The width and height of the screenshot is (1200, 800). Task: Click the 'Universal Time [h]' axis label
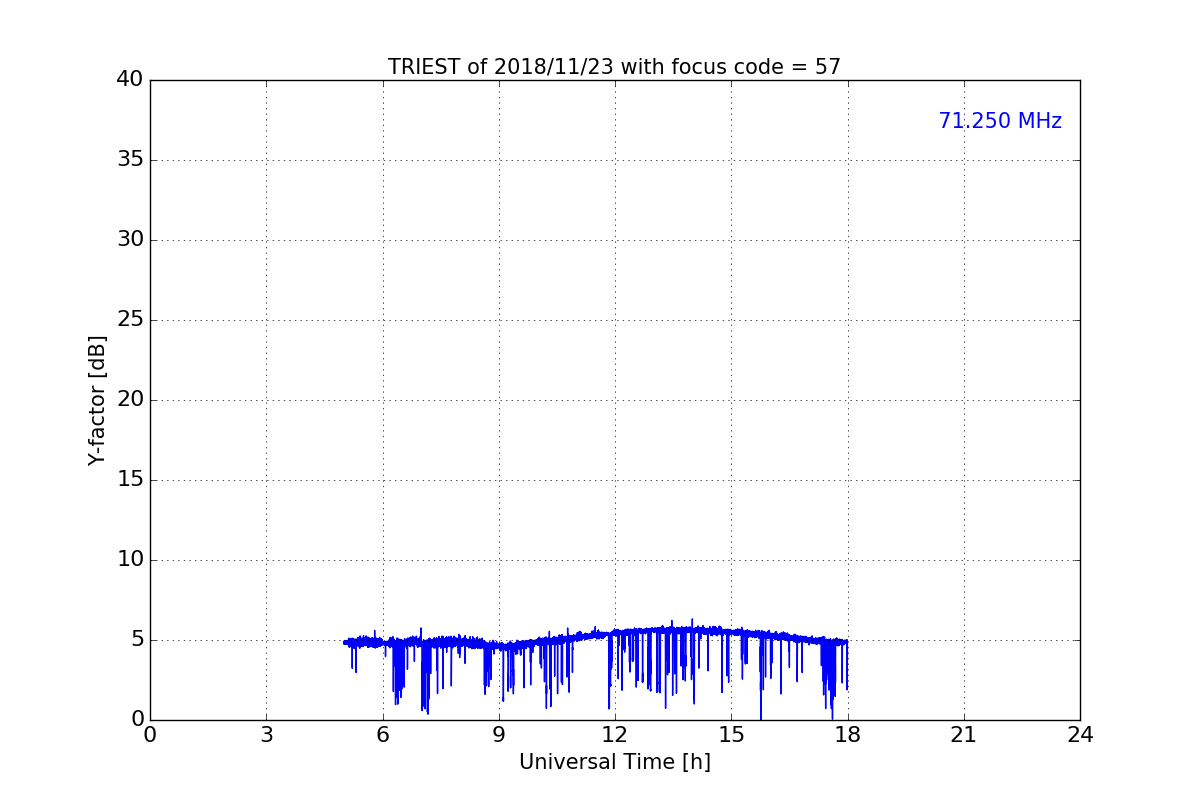tap(615, 762)
